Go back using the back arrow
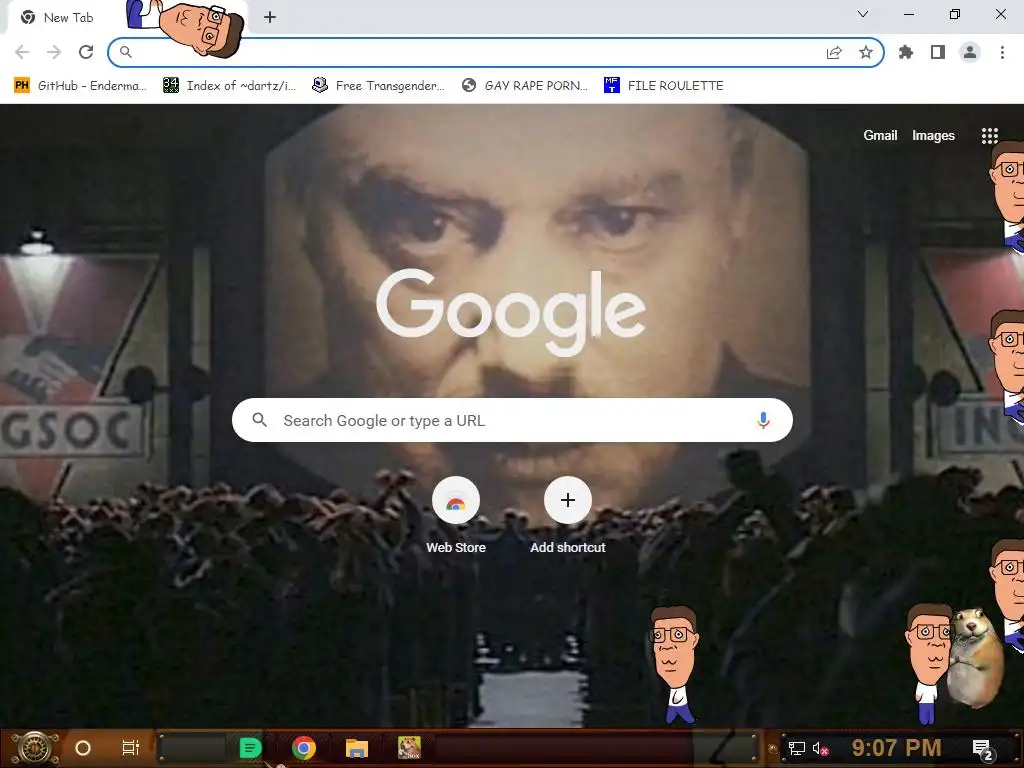 coord(22,52)
